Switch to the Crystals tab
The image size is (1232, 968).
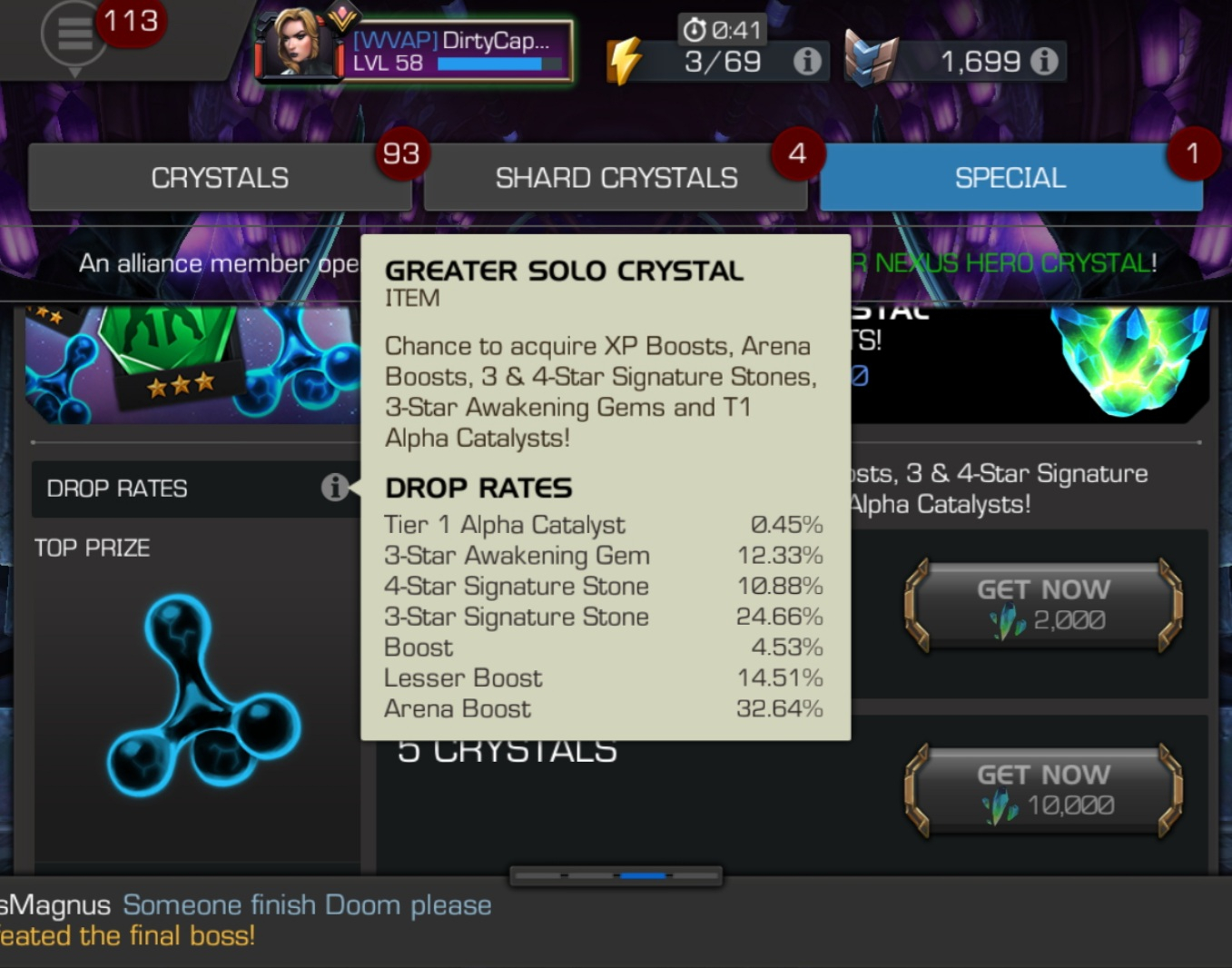(x=220, y=177)
